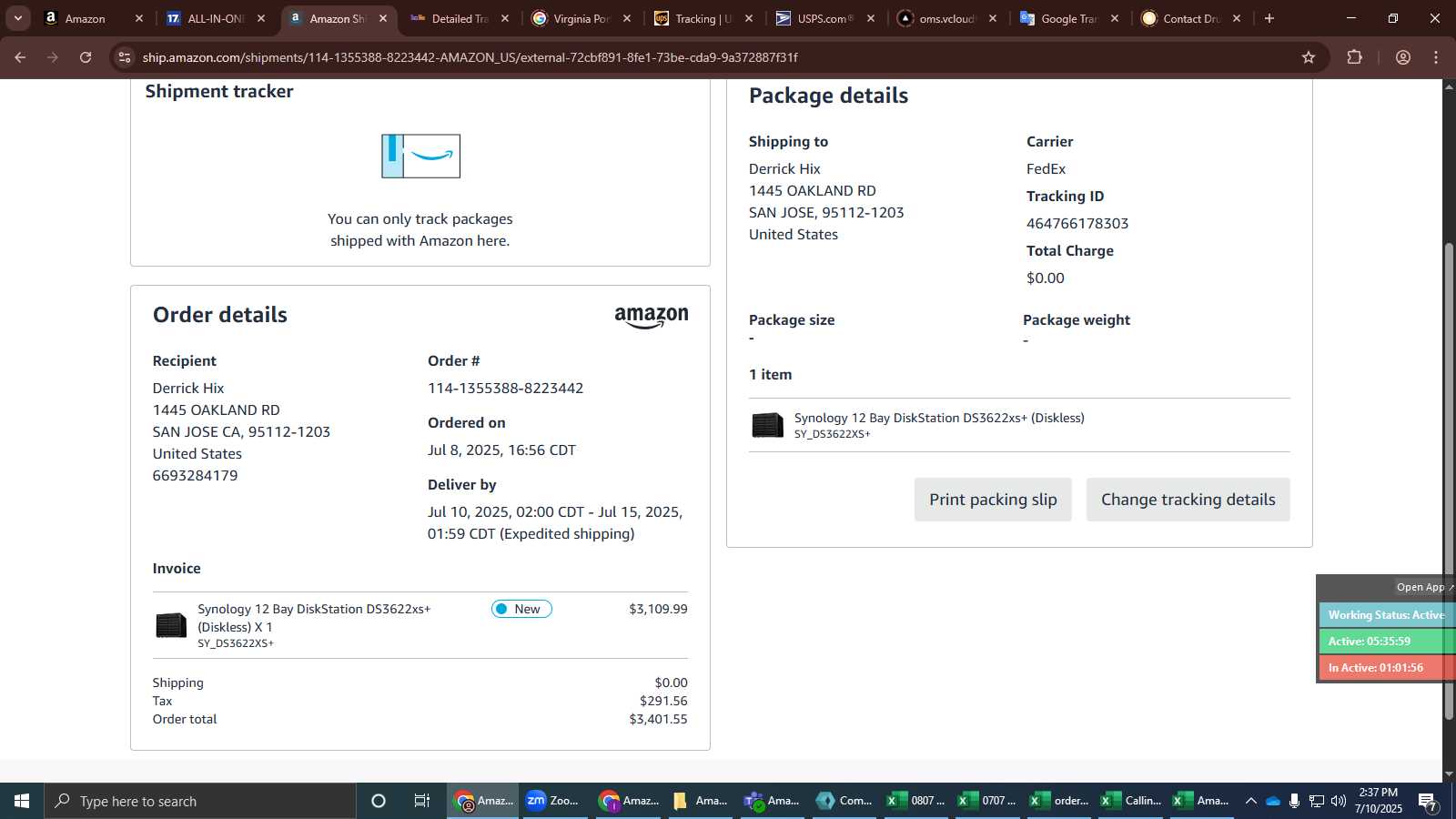Open the volume speaker icon

click(x=1339, y=801)
